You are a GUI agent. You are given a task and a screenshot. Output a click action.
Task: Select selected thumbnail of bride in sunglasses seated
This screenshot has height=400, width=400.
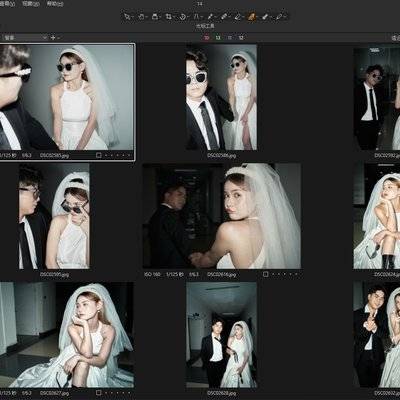point(67,97)
